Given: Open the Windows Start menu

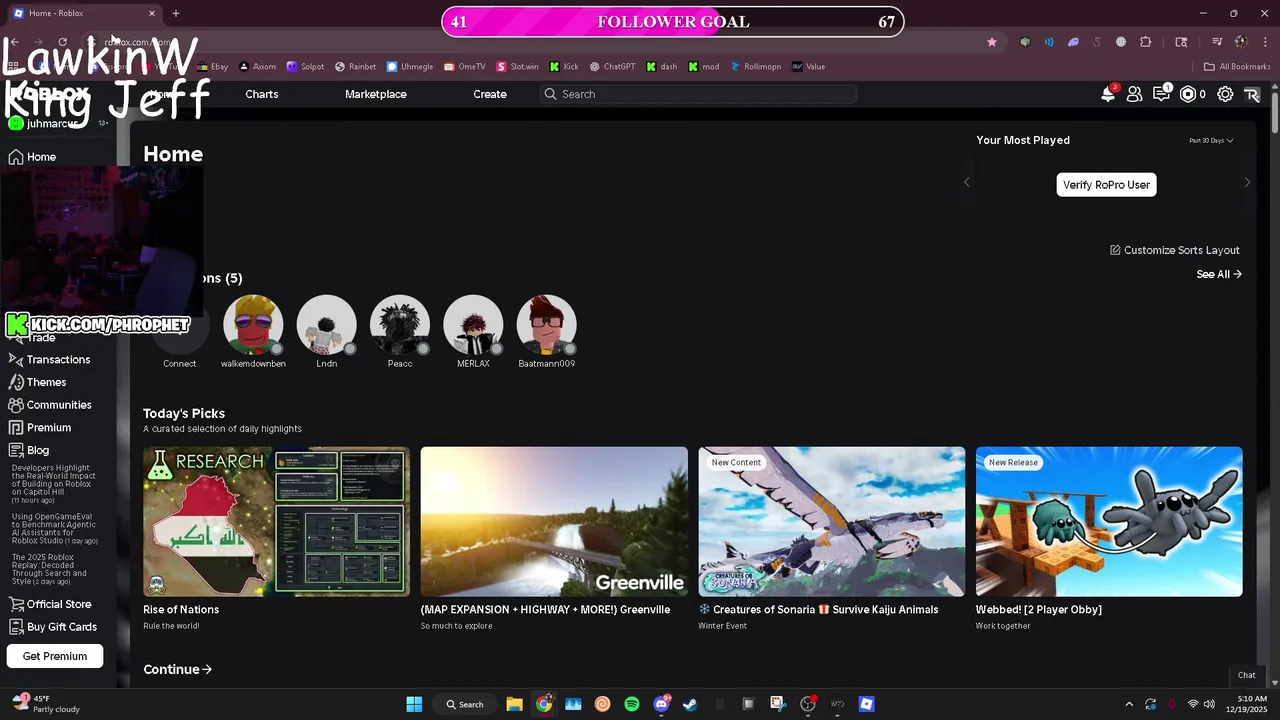Looking at the screenshot, I should coord(414,704).
